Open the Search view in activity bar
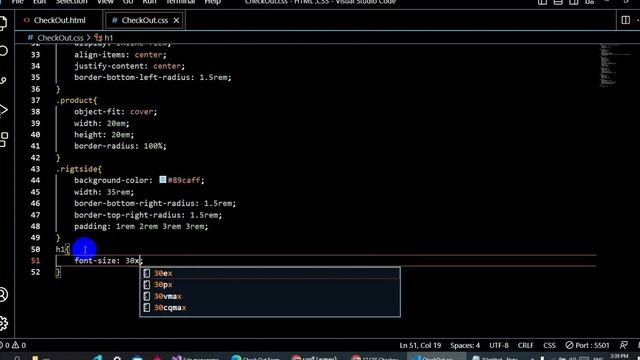640x360 pixels. click(x=3, y=51)
